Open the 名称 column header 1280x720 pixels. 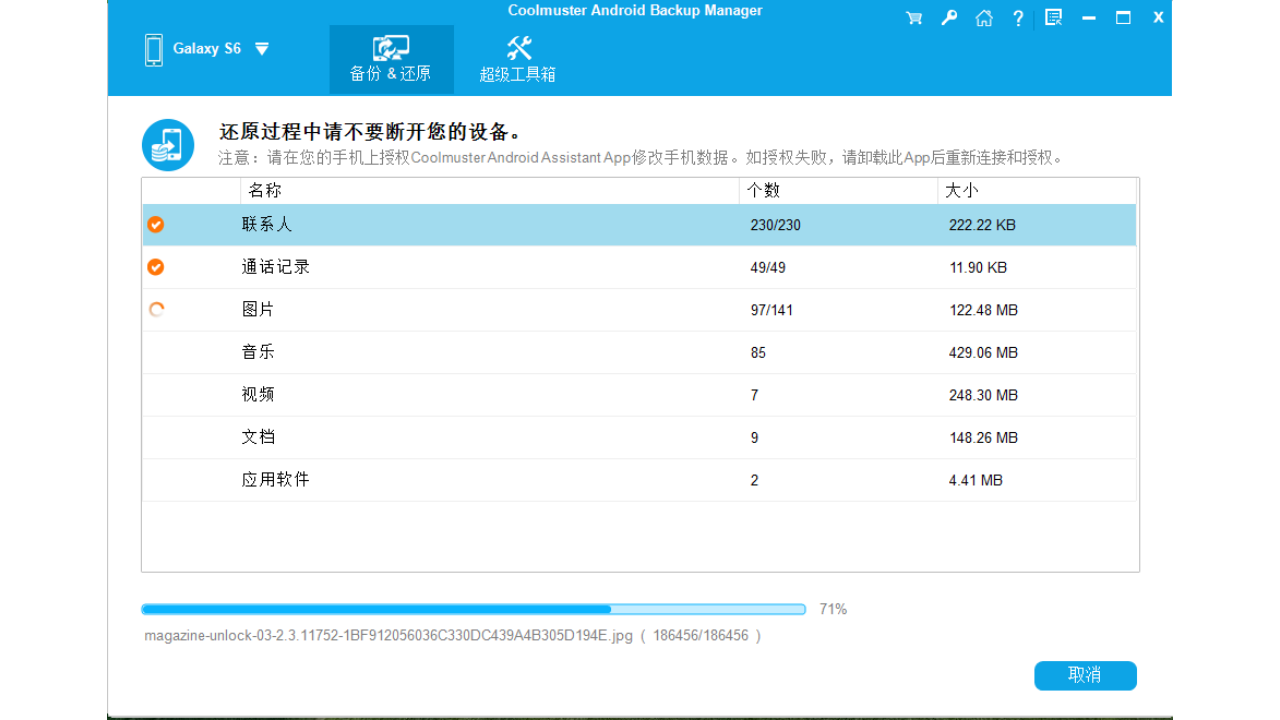tap(263, 190)
